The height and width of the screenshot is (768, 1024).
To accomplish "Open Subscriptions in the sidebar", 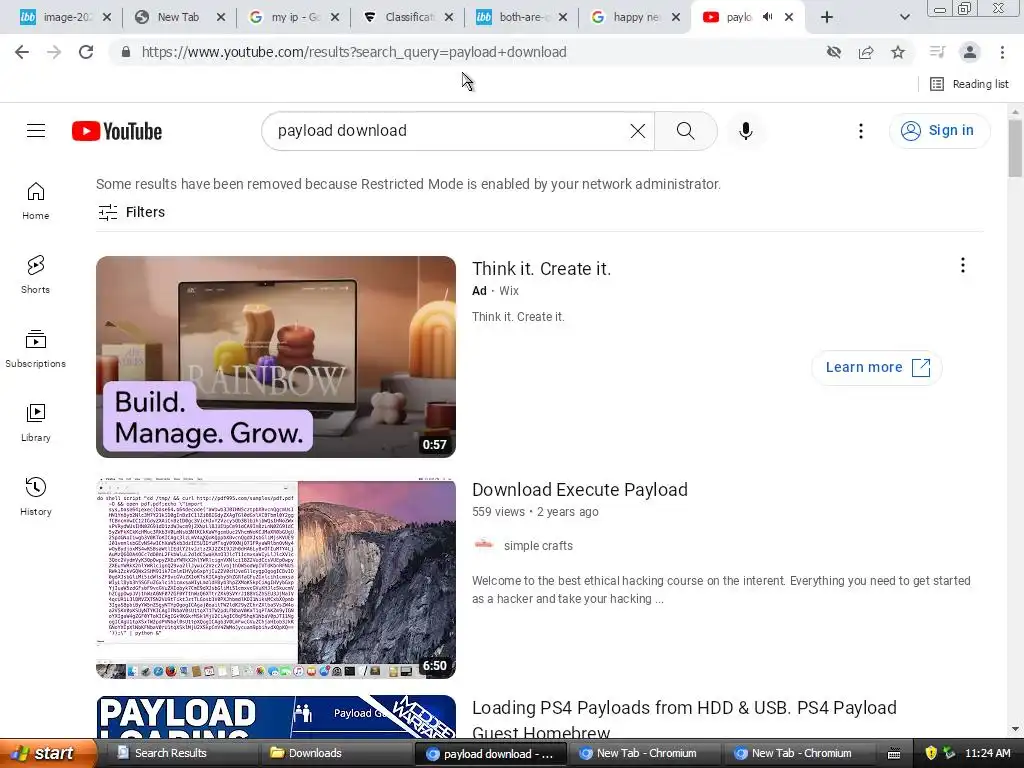I will point(36,349).
